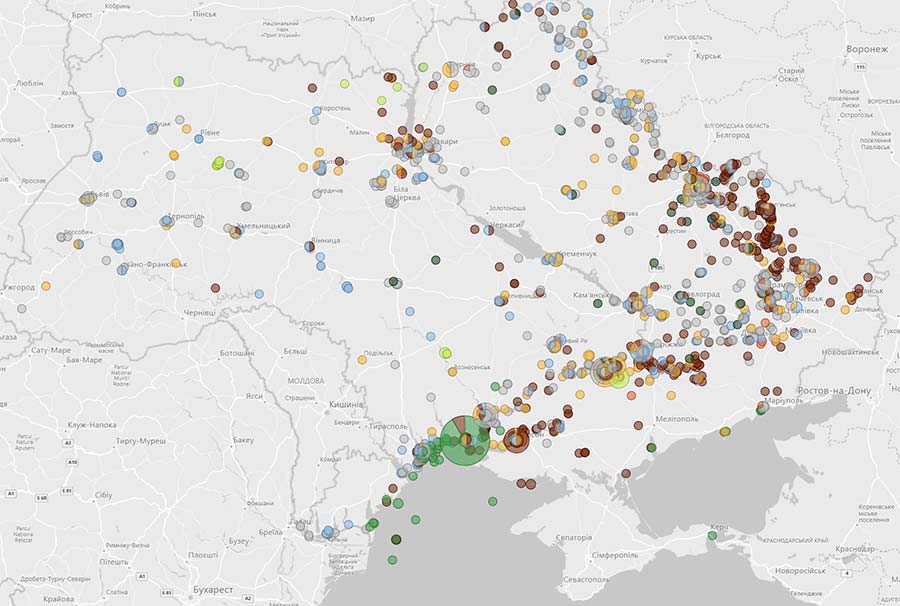
Task: Click the large green pie-chart cluster marker
Action: click(466, 441)
